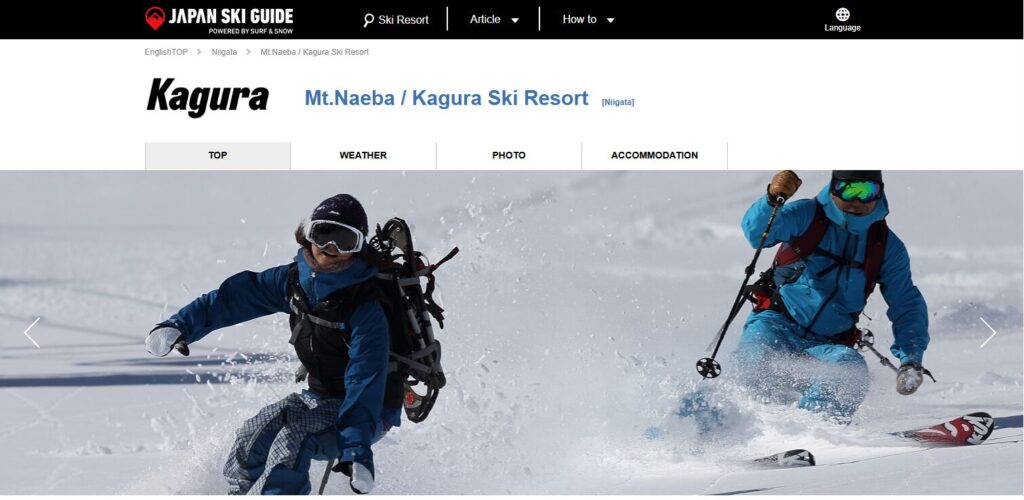Click the Kagura resort logo
This screenshot has height=500, width=1024.
pos(208,97)
